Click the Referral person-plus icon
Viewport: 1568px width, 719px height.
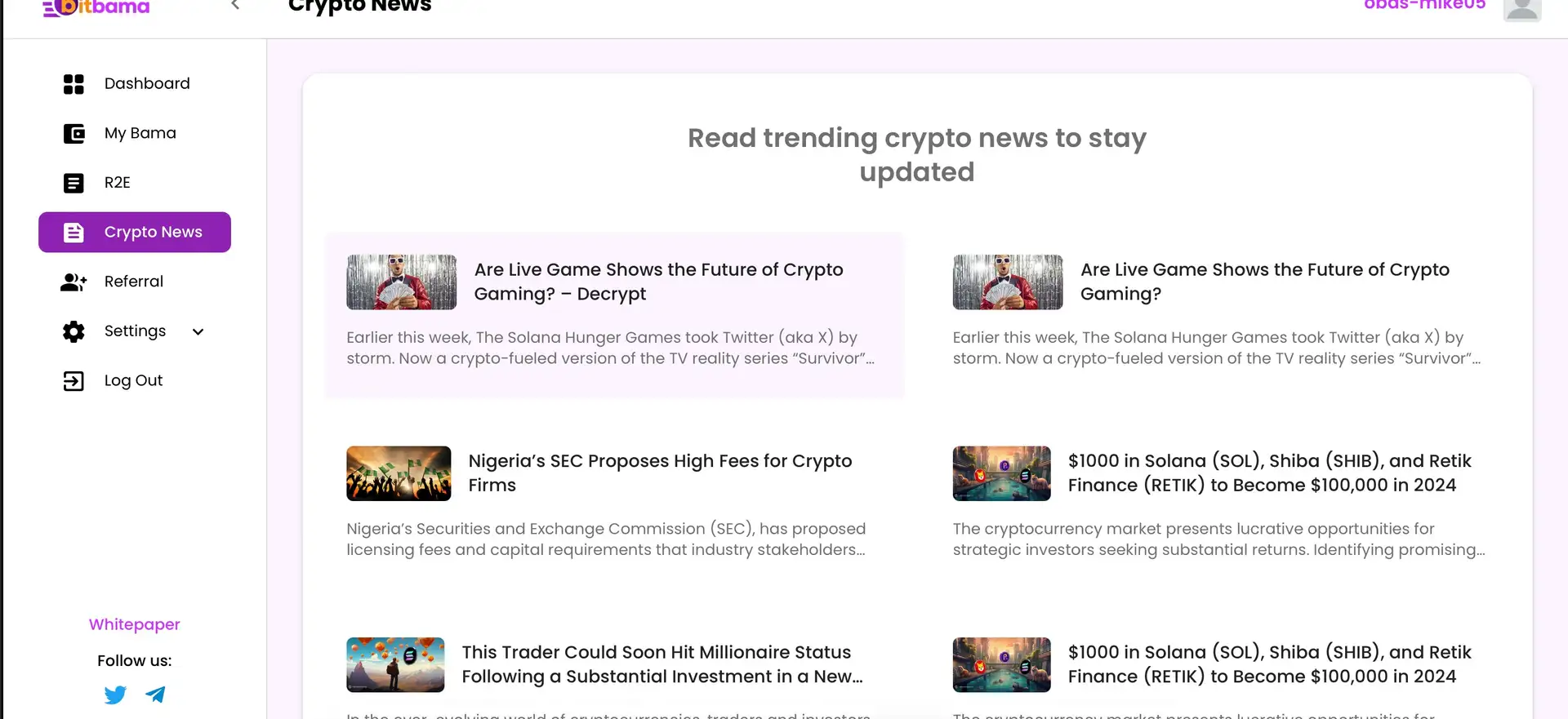tap(73, 282)
